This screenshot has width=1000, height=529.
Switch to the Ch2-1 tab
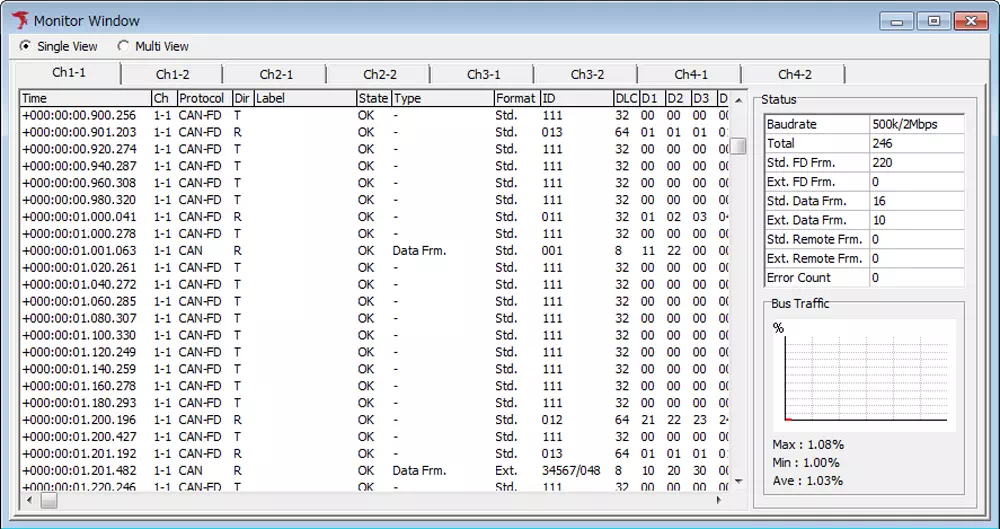point(276,74)
